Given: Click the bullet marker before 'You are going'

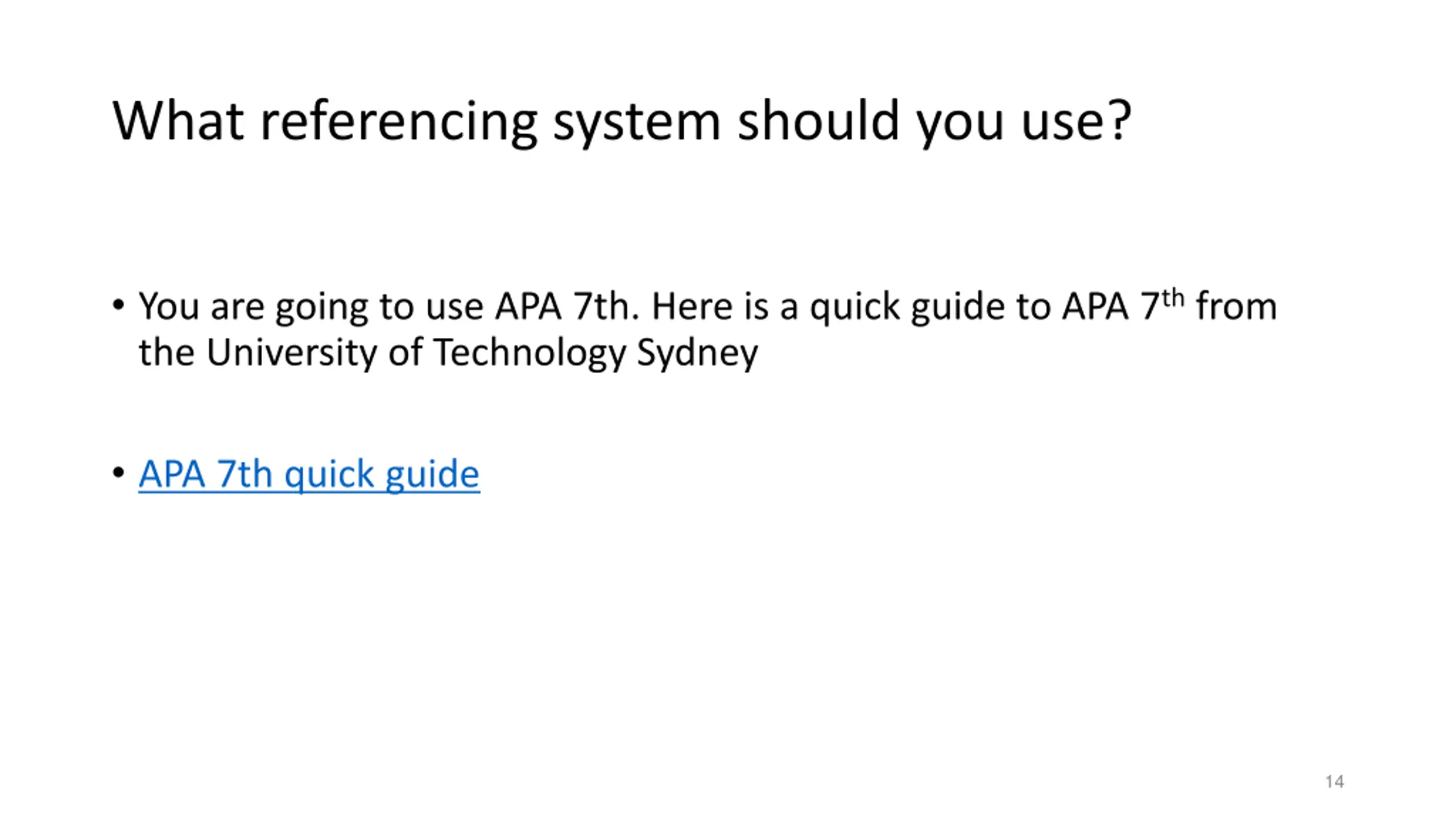Looking at the screenshot, I should point(118,305).
